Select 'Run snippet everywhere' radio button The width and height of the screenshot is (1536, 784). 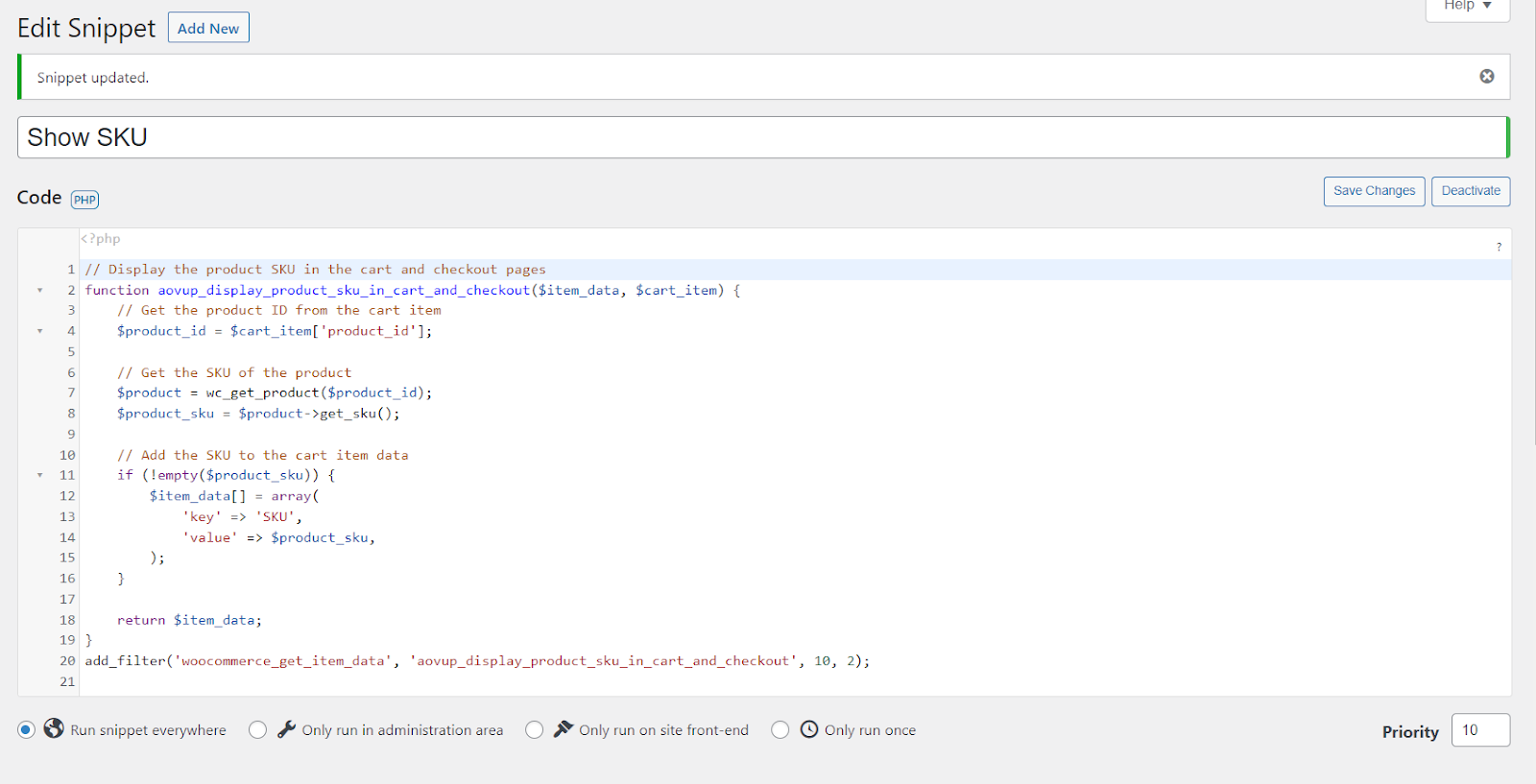click(26, 730)
